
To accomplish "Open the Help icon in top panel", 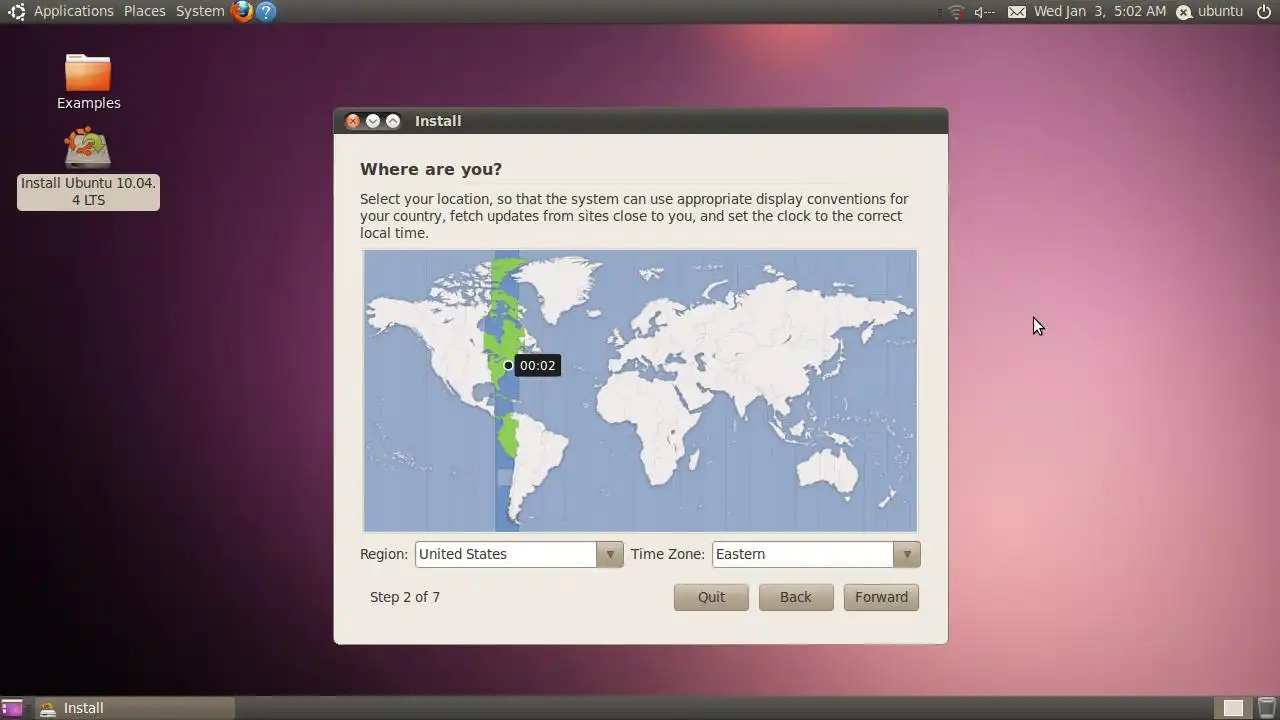I will tap(265, 11).
